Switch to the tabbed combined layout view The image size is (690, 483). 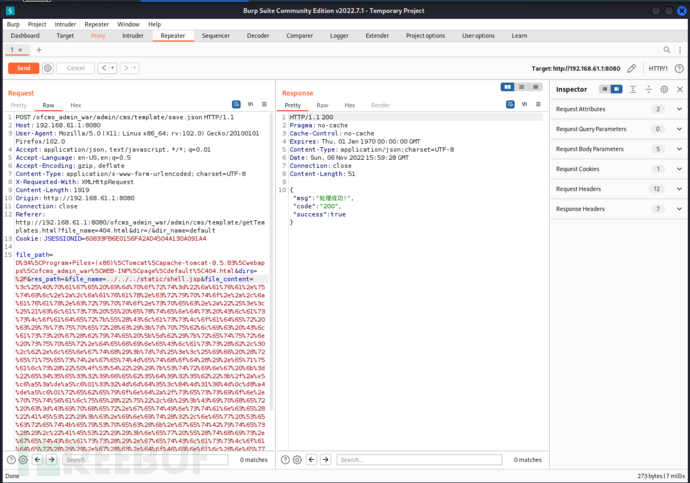point(536,87)
